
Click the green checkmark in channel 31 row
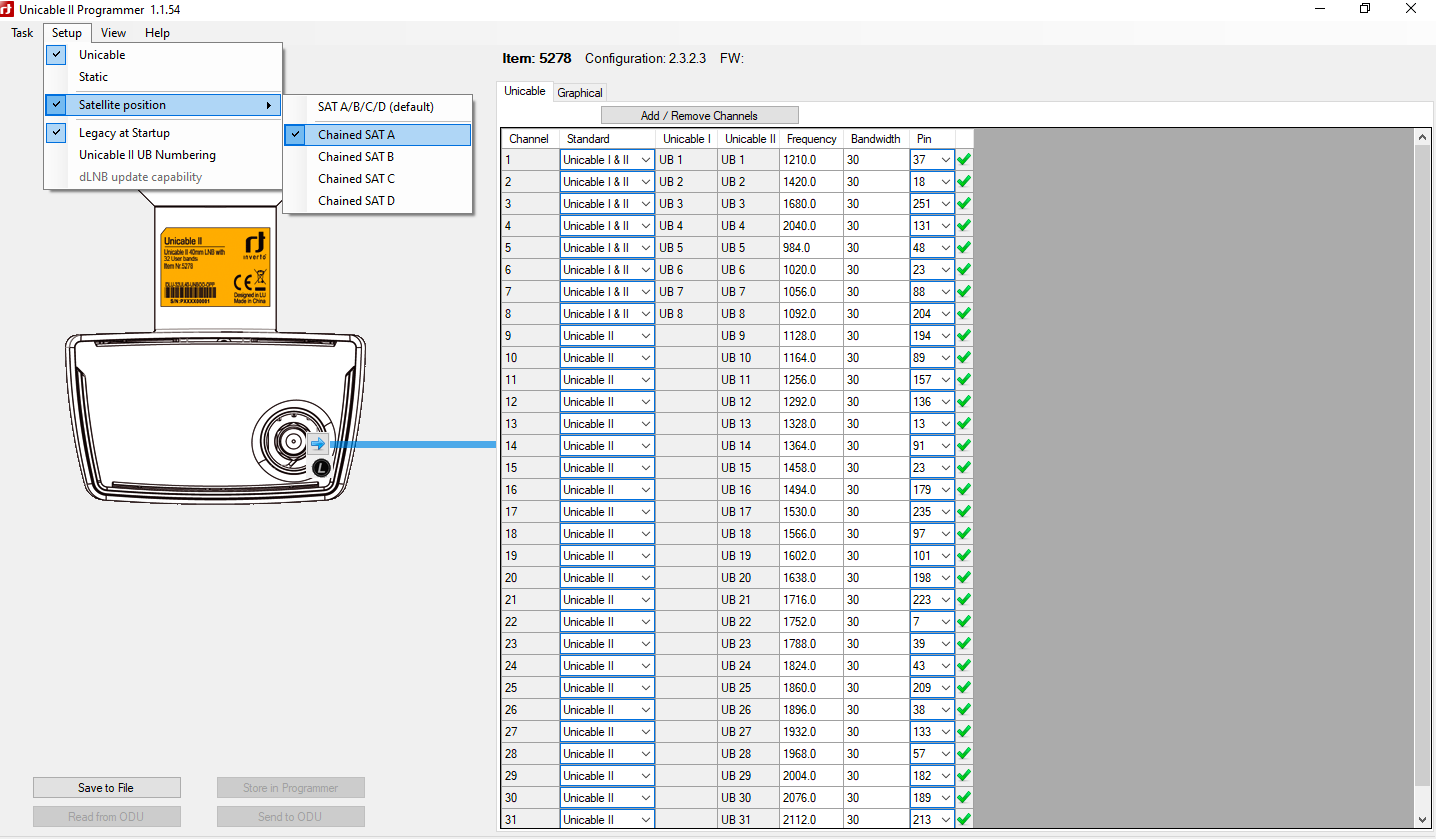[x=964, y=820]
